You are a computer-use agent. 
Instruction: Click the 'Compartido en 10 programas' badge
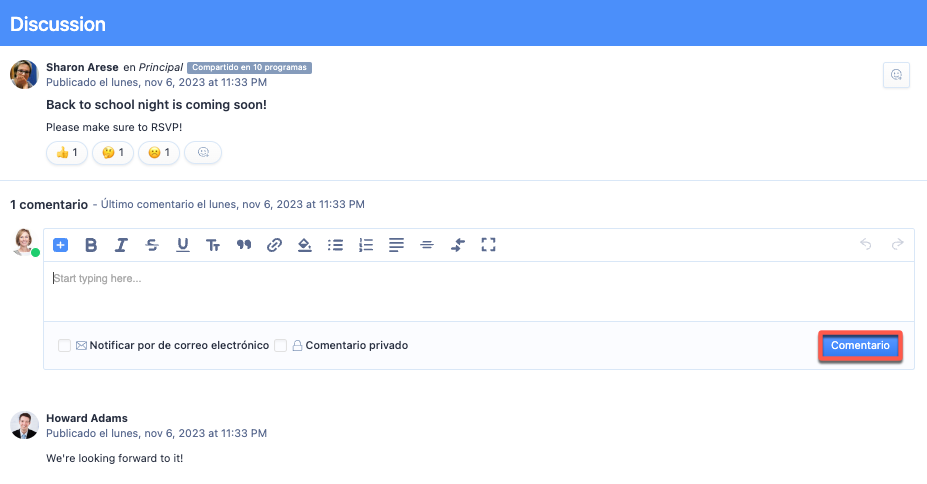[x=249, y=68]
